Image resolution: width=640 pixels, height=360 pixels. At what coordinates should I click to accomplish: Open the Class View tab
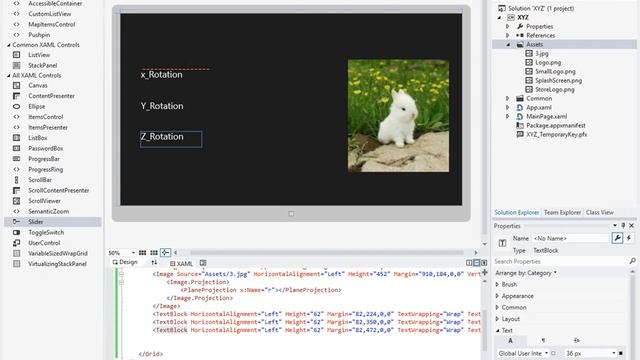click(600, 212)
